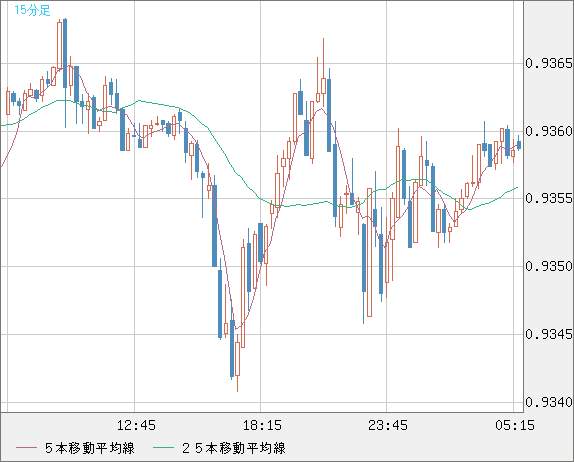This screenshot has width=574, height=462.
Task: Click the 0.9360 price axis label
Action: tap(548, 131)
